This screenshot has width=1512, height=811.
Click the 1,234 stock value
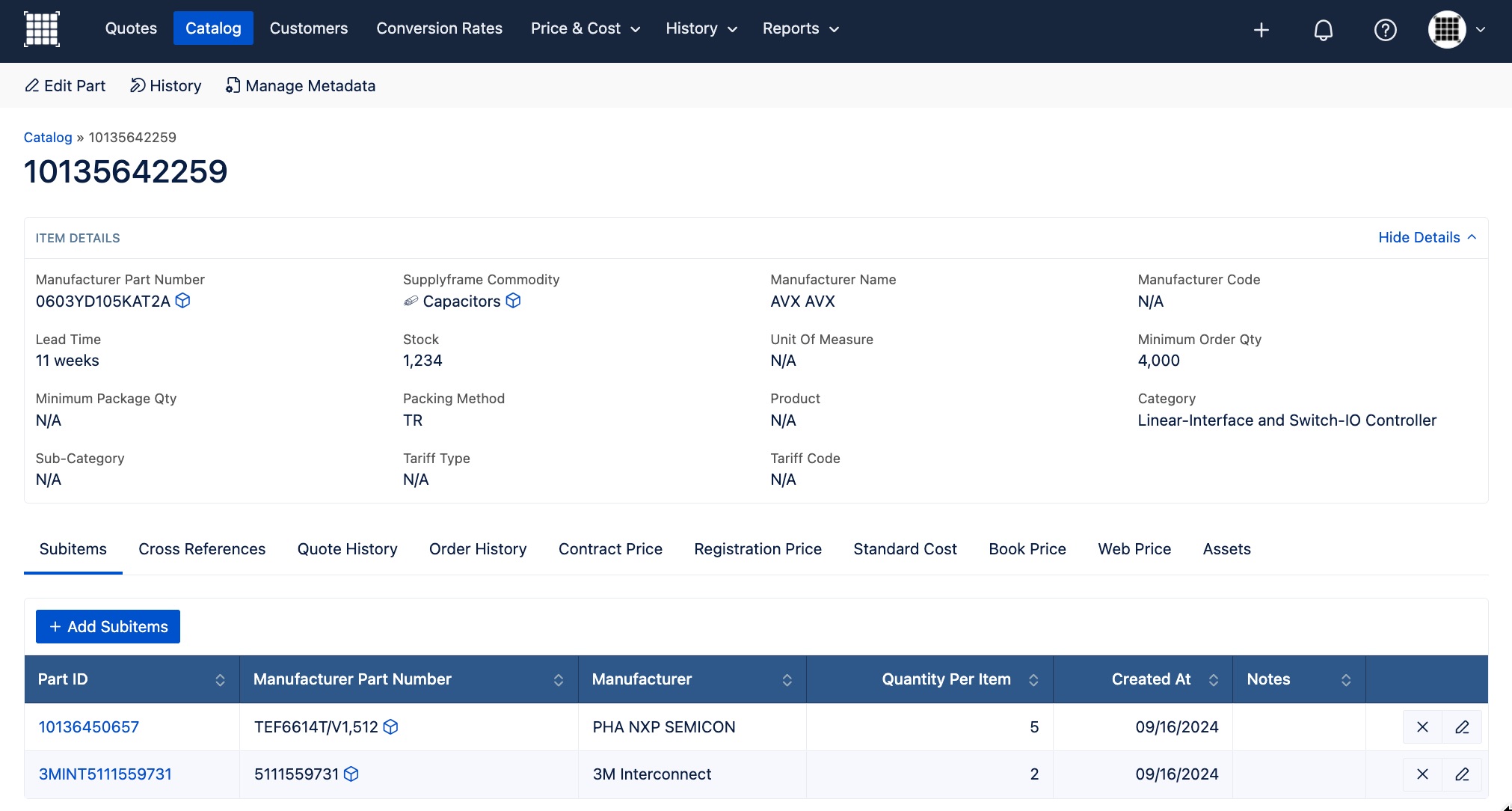(x=422, y=361)
